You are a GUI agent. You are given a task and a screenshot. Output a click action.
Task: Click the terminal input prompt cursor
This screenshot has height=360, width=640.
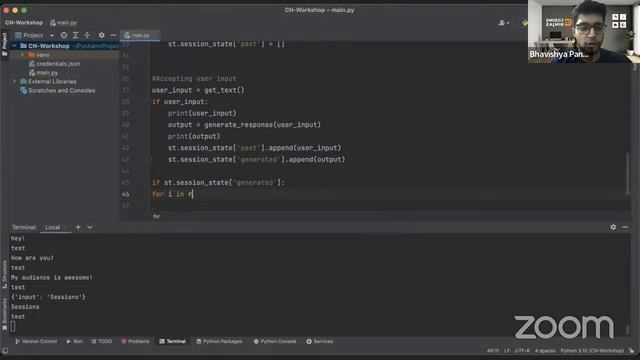click(13, 326)
